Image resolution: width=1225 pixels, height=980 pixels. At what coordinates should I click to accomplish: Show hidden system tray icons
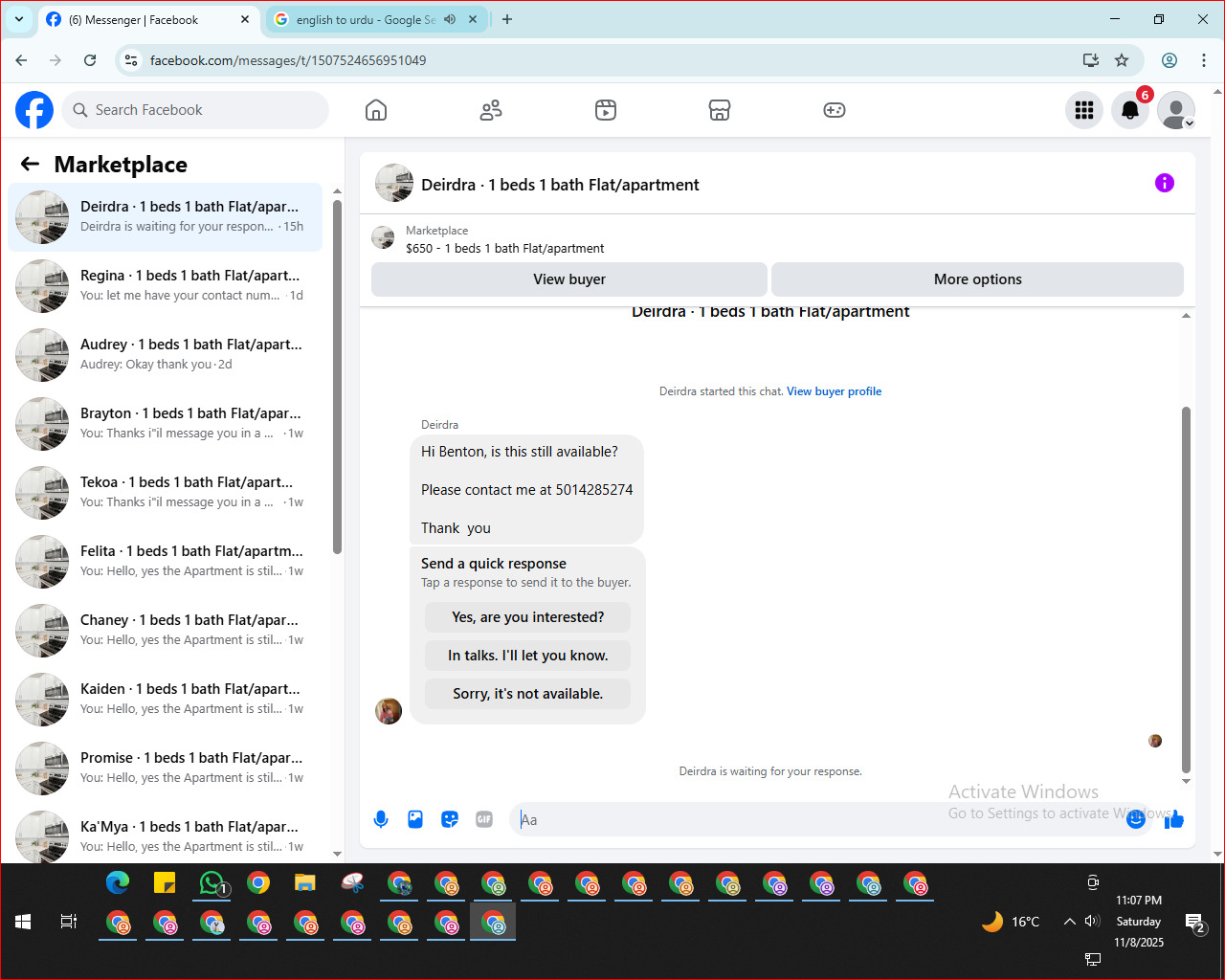[1069, 922]
